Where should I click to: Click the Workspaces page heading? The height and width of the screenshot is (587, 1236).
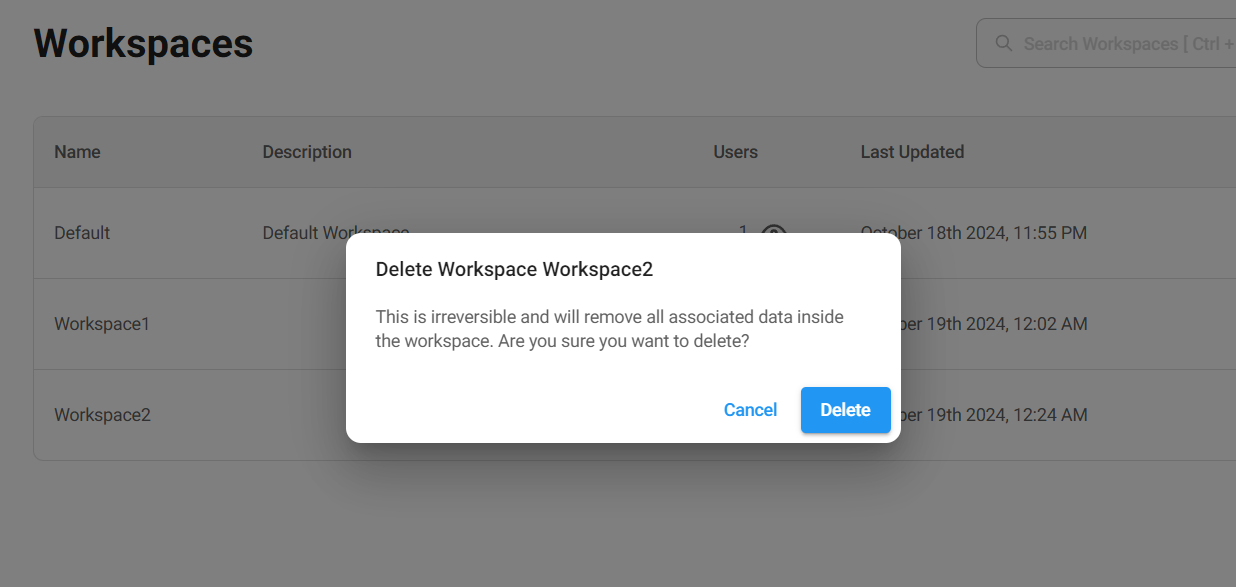coord(143,44)
